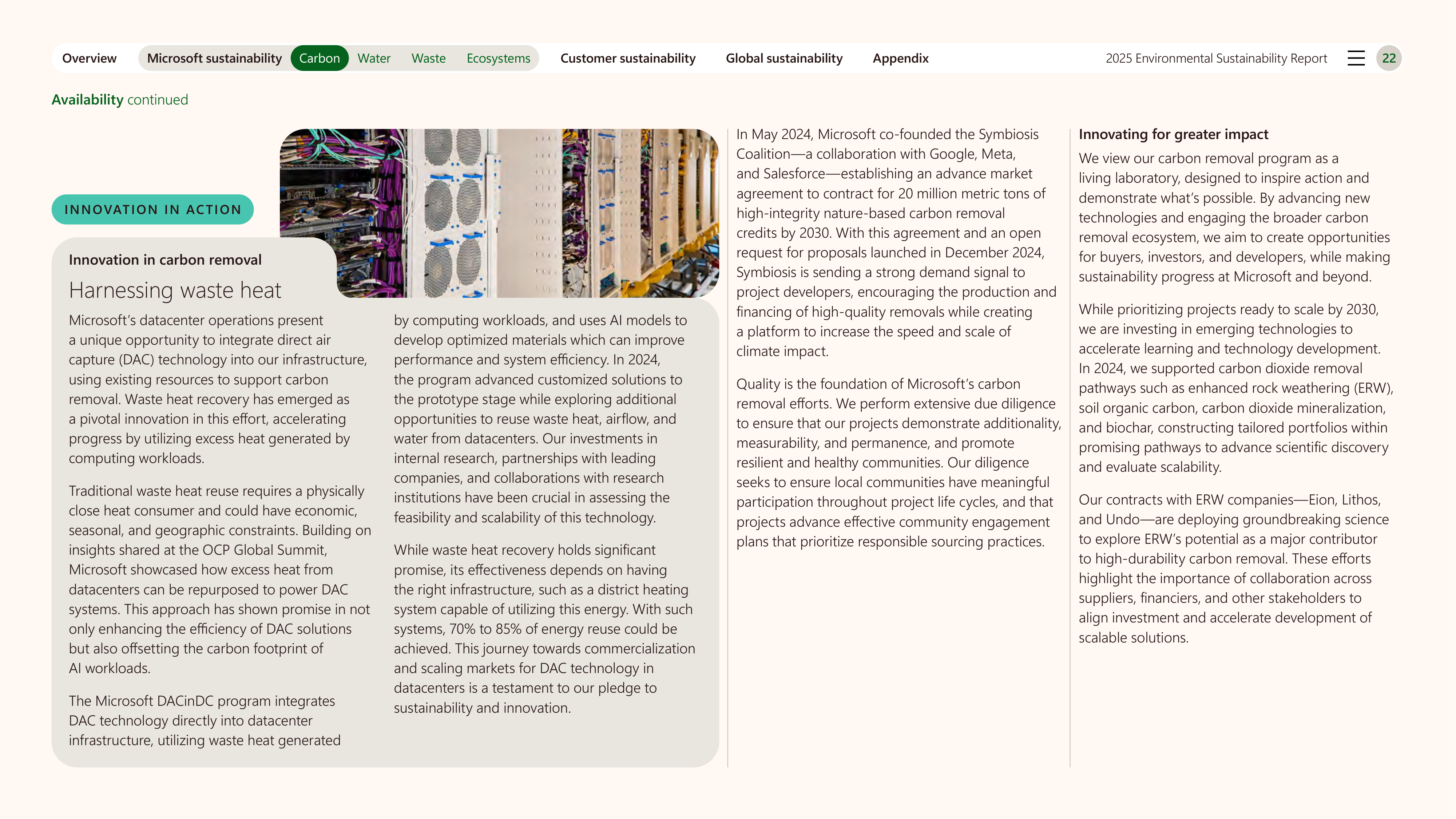Click the 2025 Environmental Sustainability Report title
Screen dimensions: 1456x819
coord(1216,58)
